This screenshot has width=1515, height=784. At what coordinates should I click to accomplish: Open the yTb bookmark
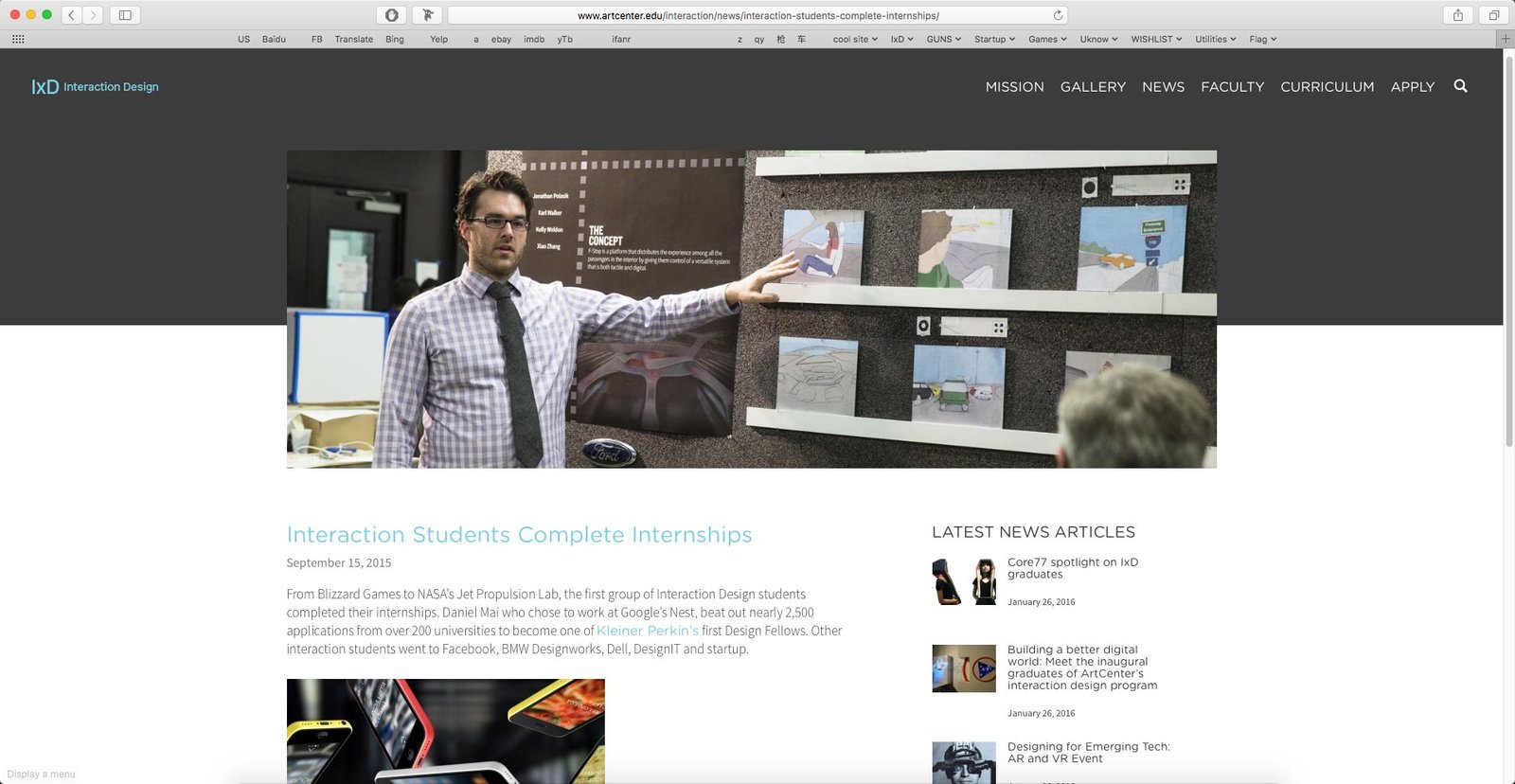pos(565,39)
